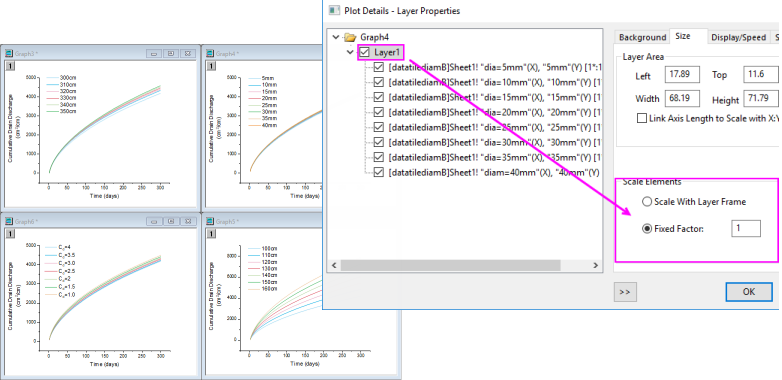782x380 pixels.
Task: Click the Graph4 window title icon
Action: point(209,53)
